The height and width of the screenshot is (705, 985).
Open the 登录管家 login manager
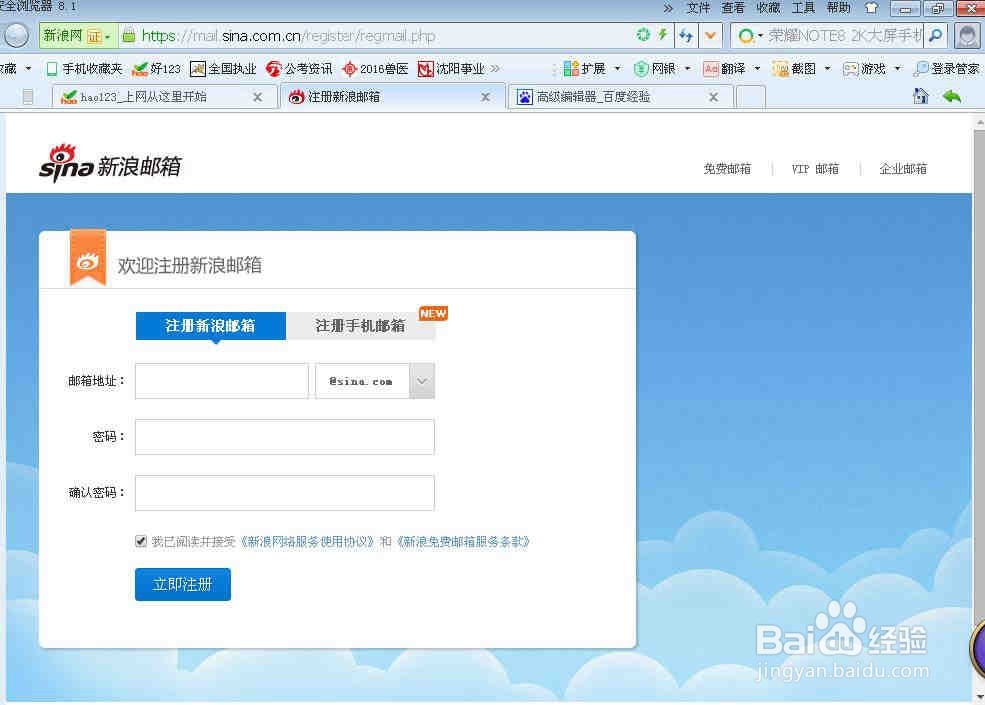pos(947,68)
